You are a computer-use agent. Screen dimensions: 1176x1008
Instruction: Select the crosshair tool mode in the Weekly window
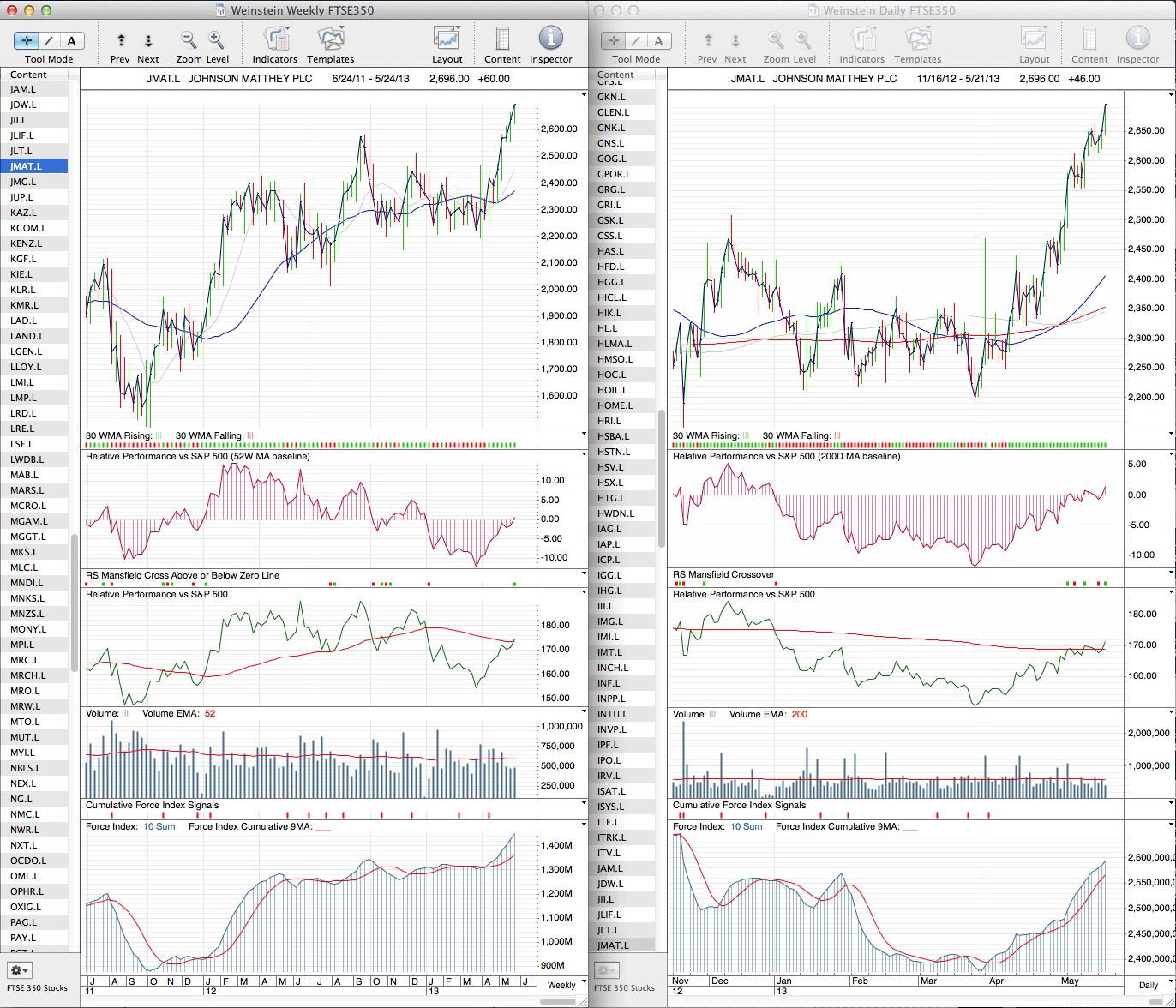tap(26, 40)
